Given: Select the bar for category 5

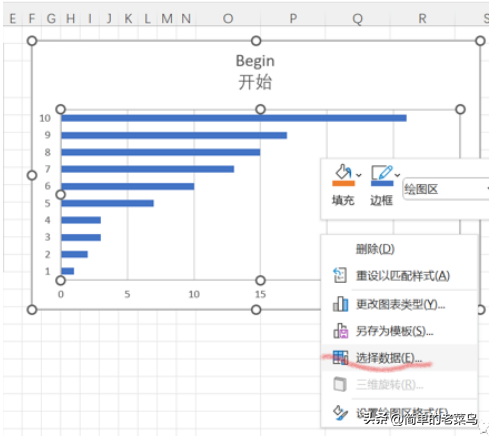Looking at the screenshot, I should click(108, 203).
